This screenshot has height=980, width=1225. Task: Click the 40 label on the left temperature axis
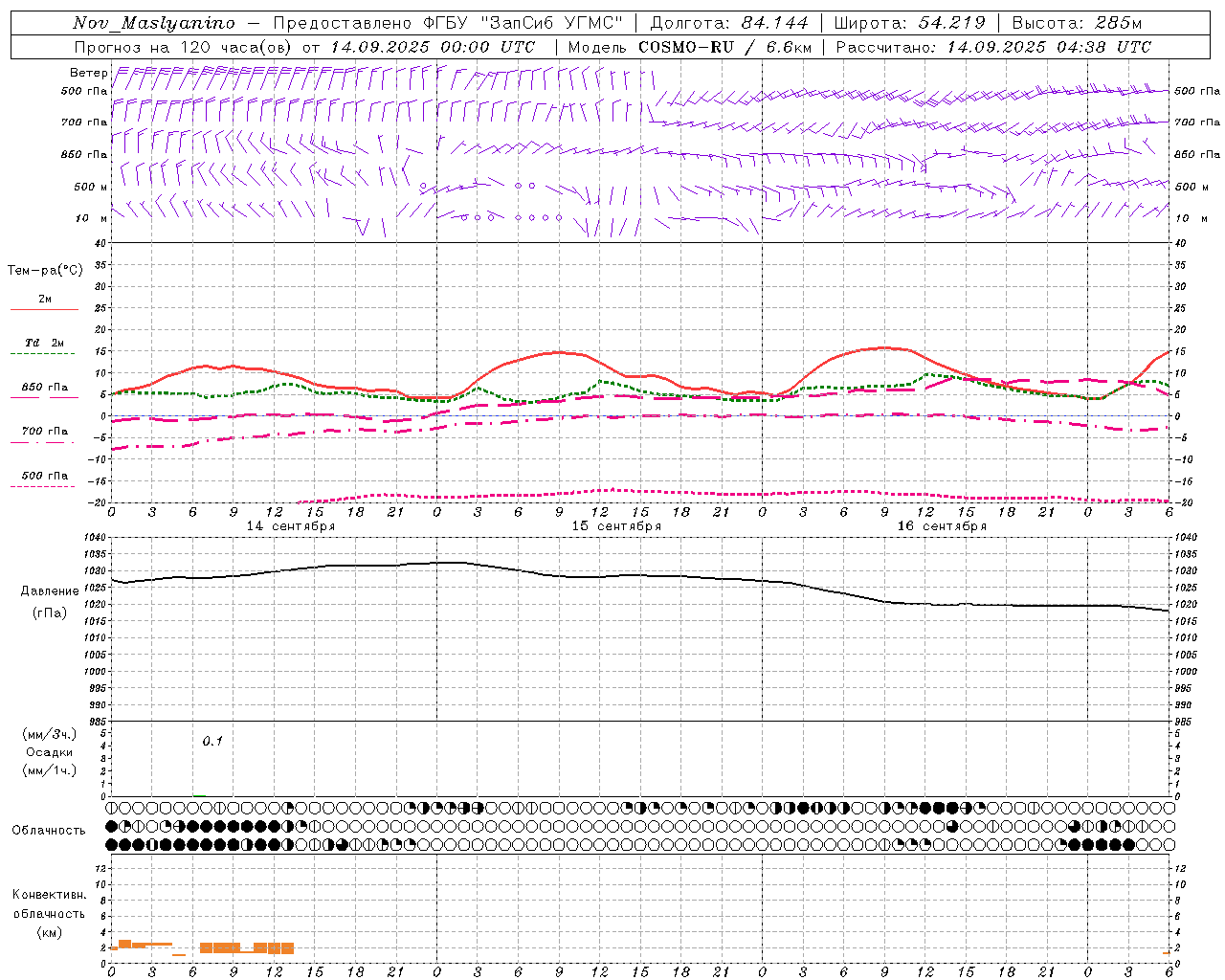pyautogui.click(x=101, y=243)
